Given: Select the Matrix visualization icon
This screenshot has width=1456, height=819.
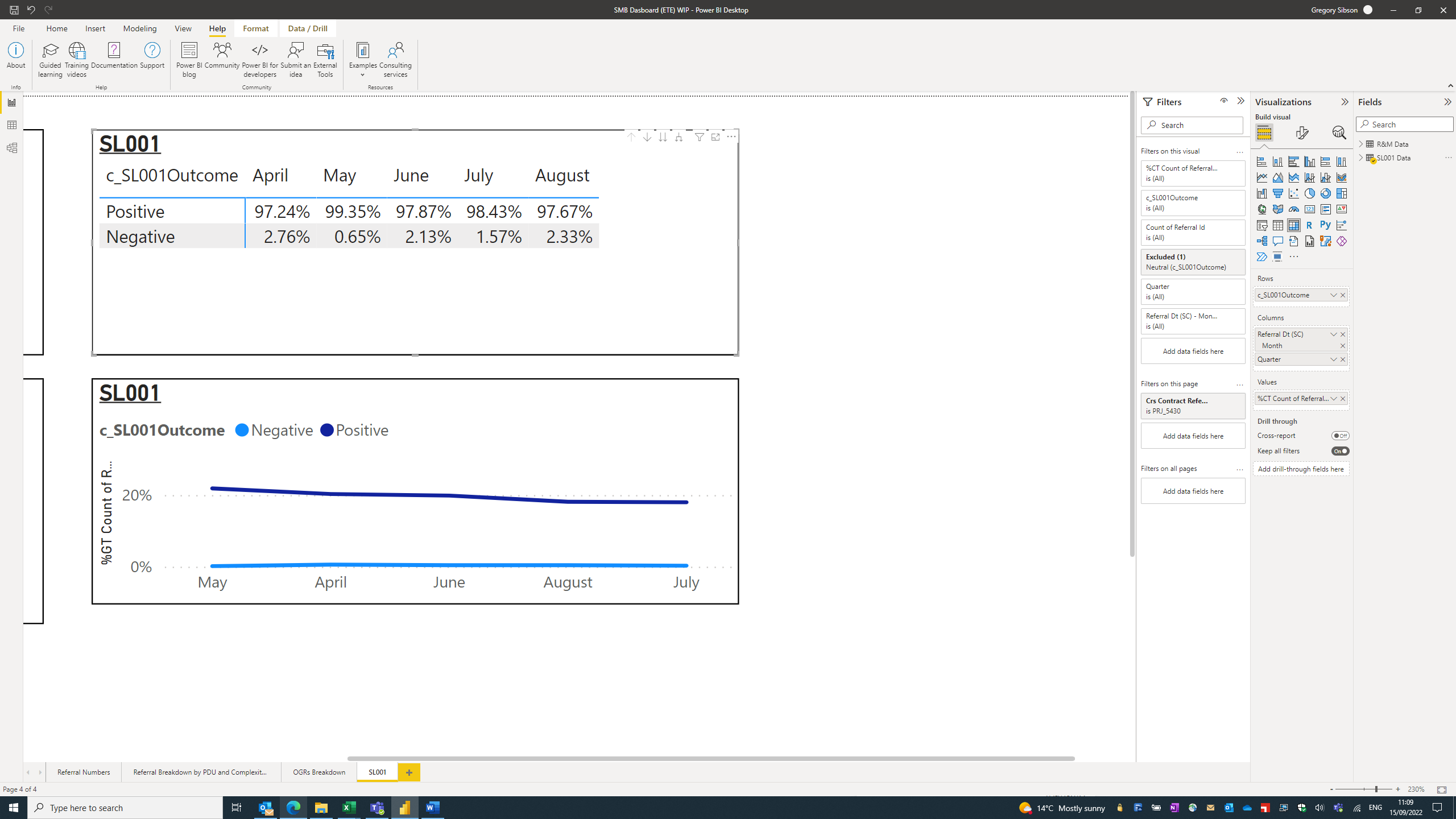Looking at the screenshot, I should click(1293, 225).
